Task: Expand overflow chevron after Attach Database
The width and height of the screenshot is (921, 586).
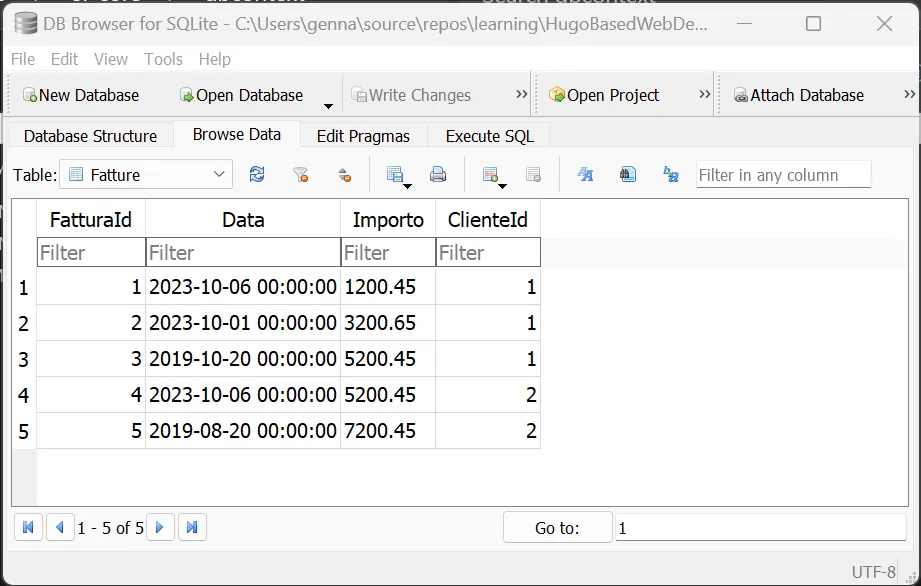Action: pos(909,95)
